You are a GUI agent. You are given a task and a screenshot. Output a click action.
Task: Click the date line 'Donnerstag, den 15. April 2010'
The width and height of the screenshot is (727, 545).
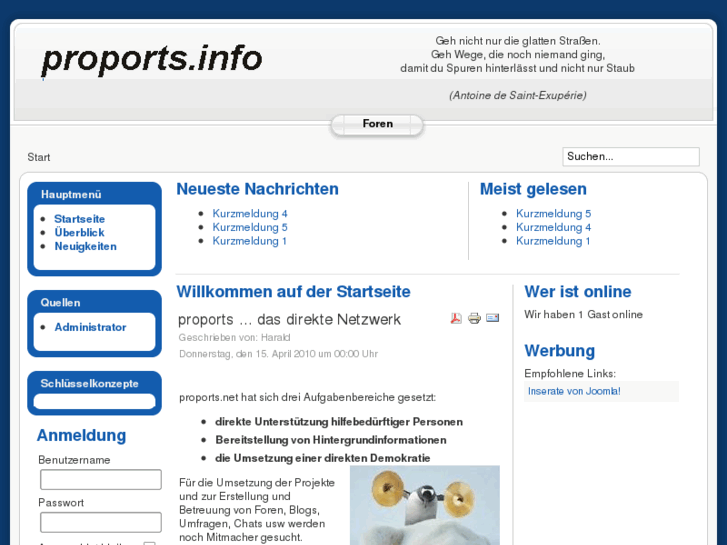click(x=248, y=354)
